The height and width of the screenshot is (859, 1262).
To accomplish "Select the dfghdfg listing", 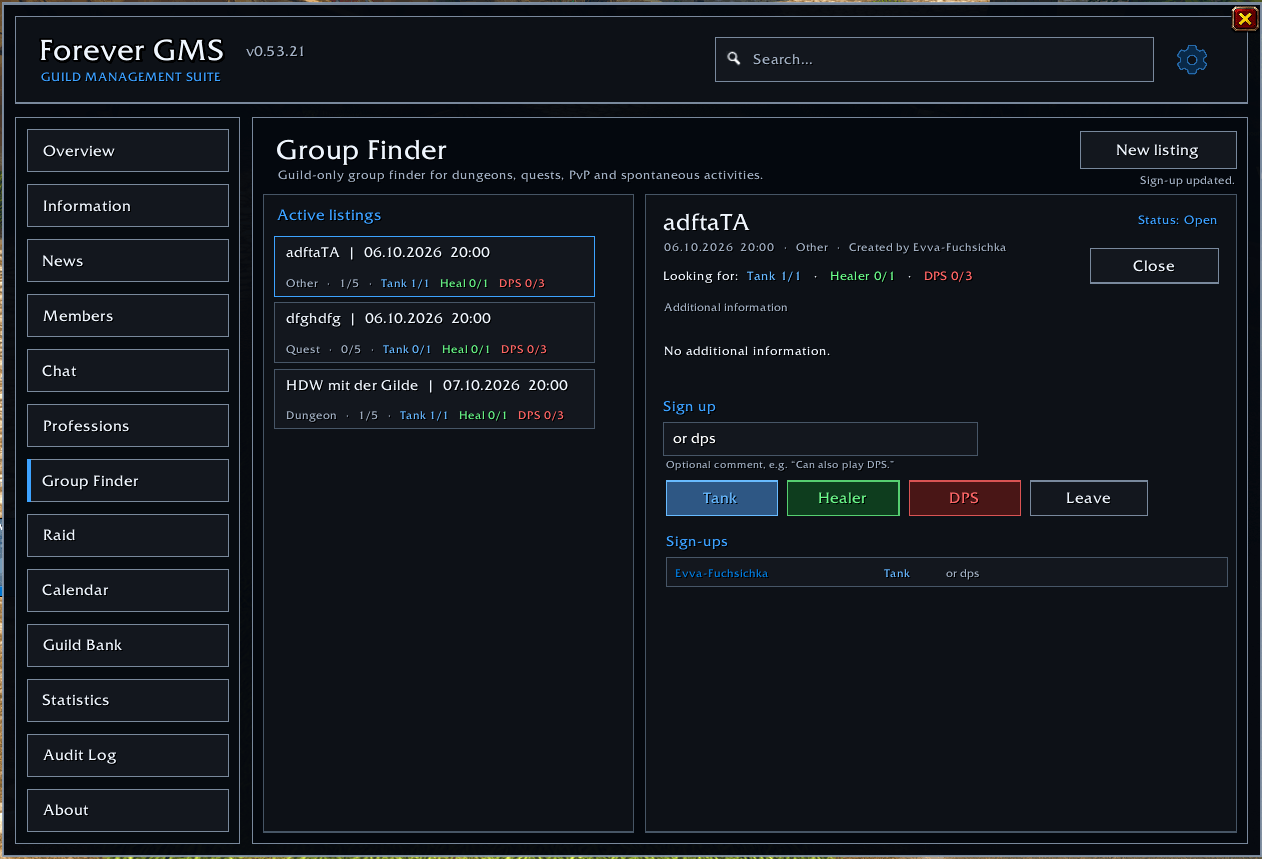I will 434,332.
